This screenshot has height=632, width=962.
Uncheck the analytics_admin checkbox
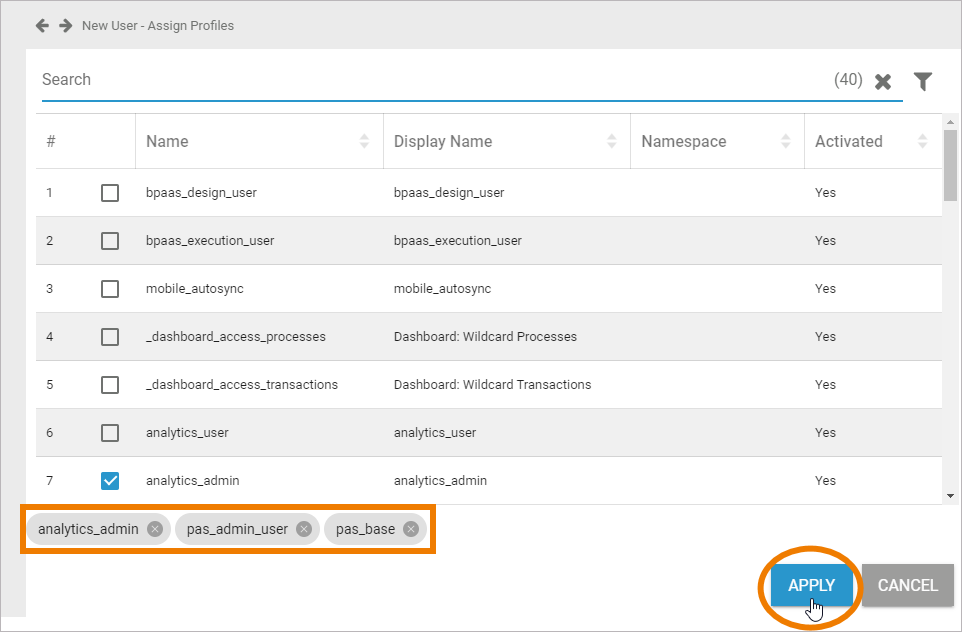110,481
